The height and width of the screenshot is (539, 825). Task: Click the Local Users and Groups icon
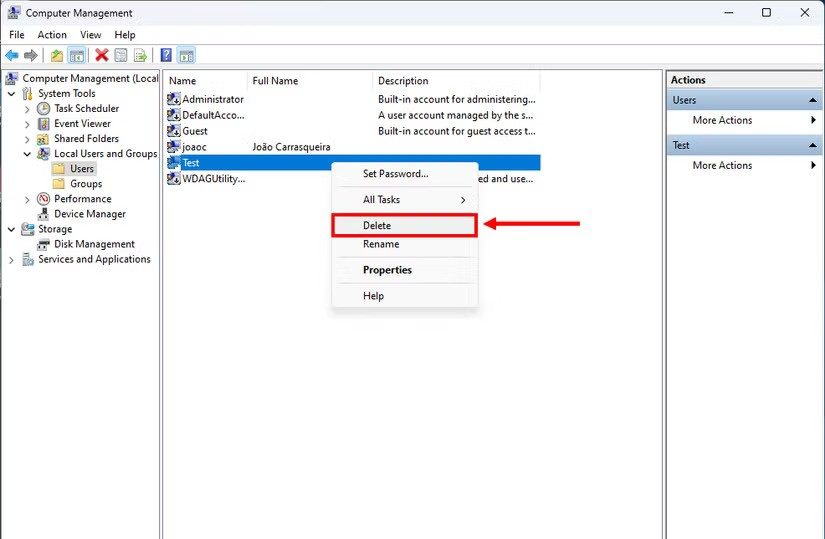coord(44,154)
